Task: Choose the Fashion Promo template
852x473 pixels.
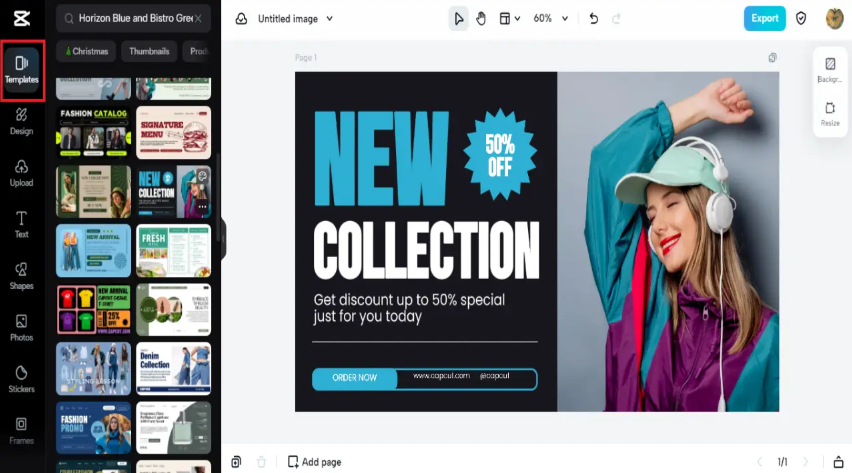Action: [x=93, y=428]
